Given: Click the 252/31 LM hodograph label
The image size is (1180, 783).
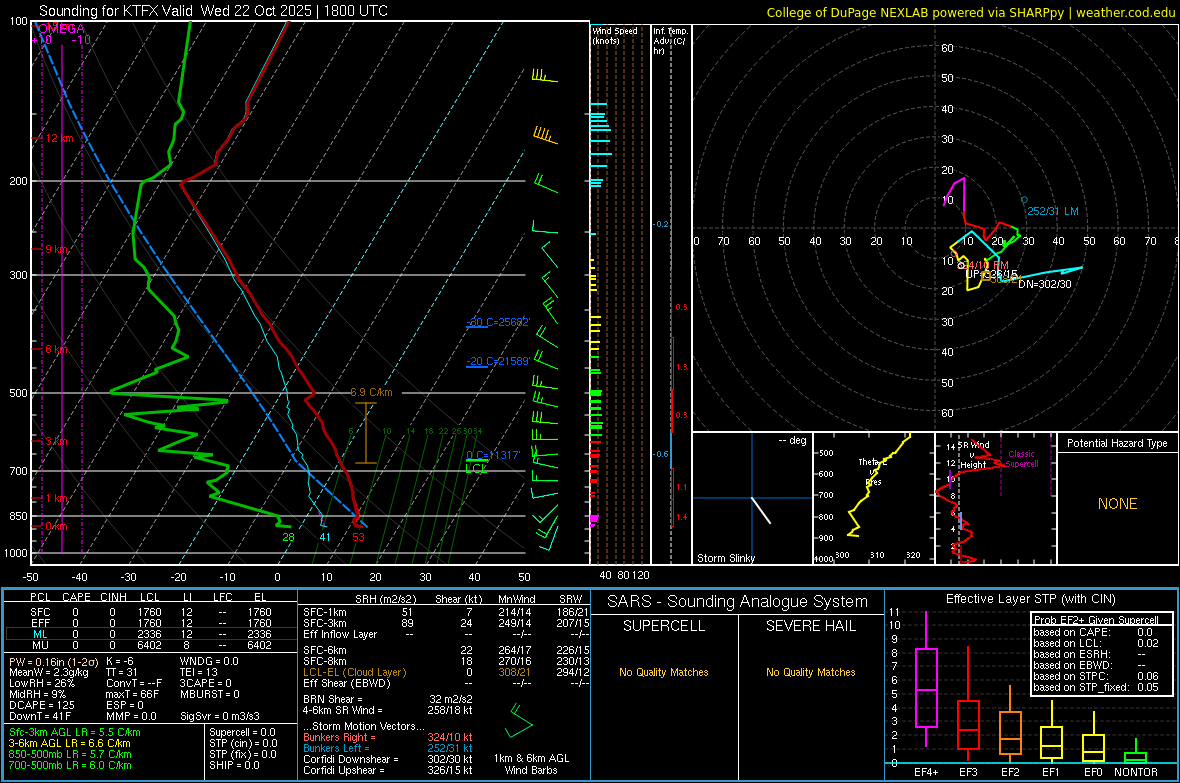Looking at the screenshot, I should point(1053,211).
